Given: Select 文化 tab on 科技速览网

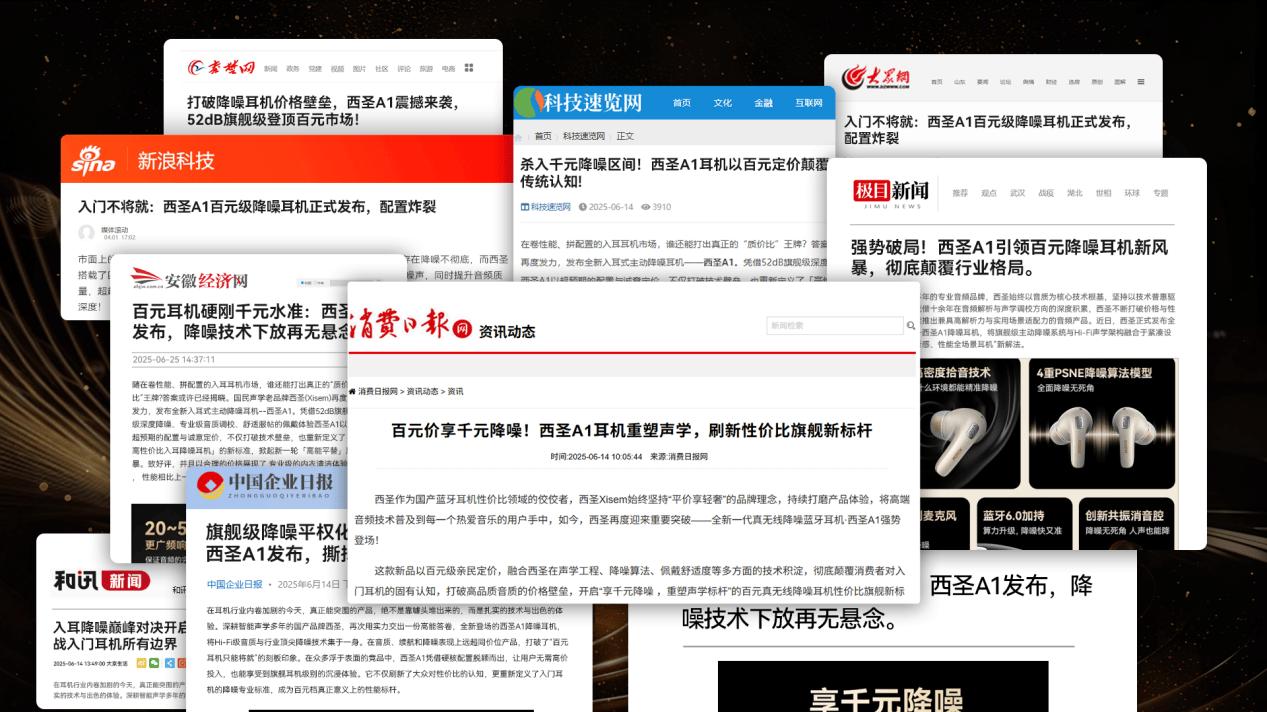Looking at the screenshot, I should (x=722, y=103).
